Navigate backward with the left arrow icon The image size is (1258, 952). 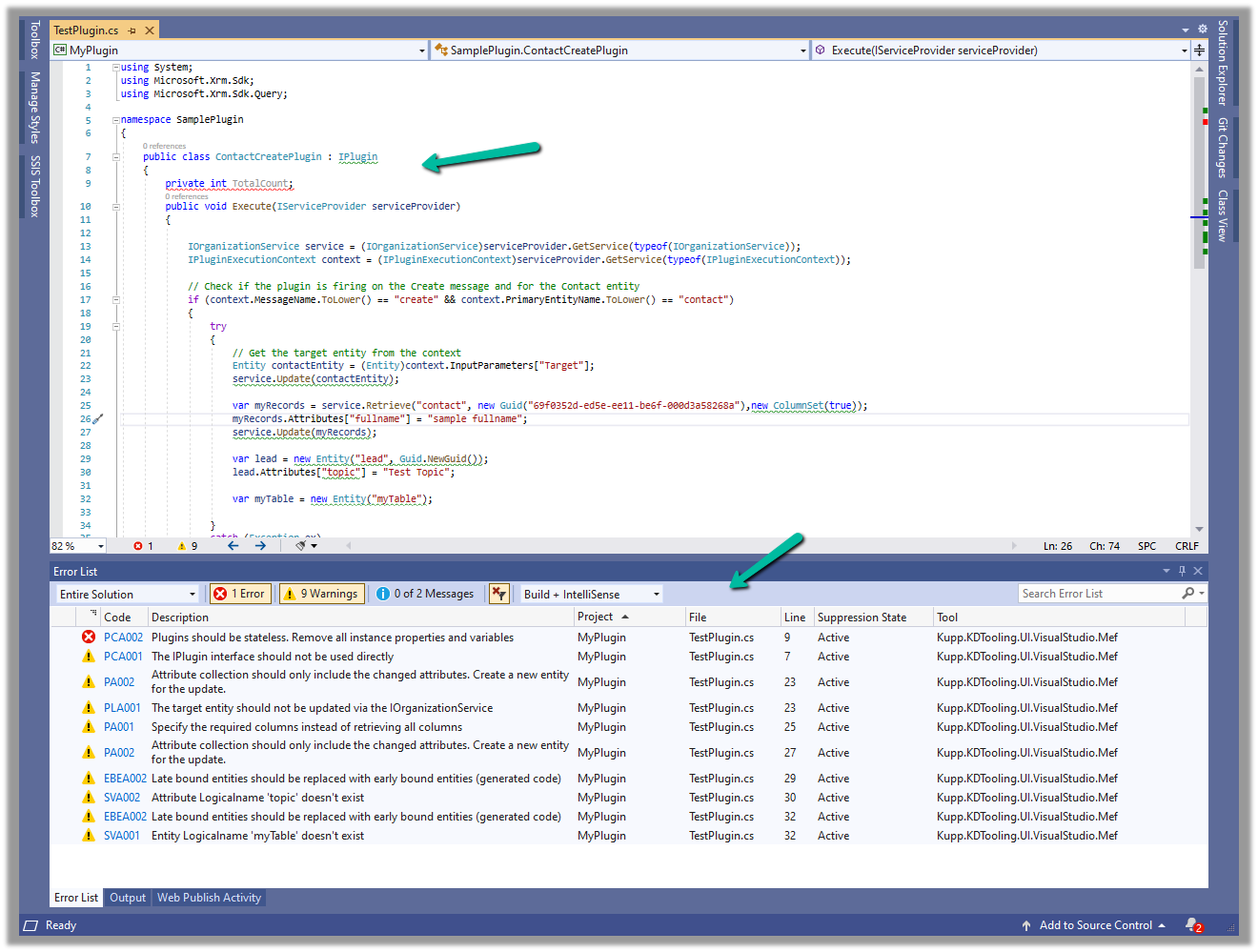[233, 546]
